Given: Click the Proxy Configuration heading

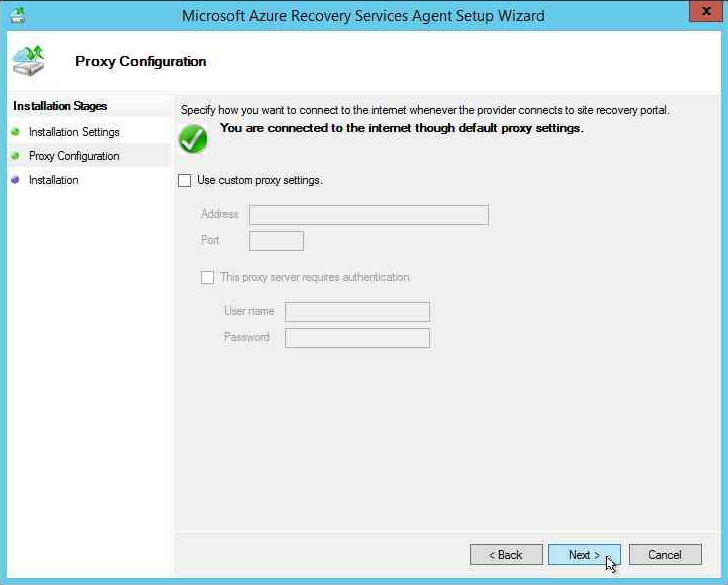Looking at the screenshot, I should tap(141, 61).
